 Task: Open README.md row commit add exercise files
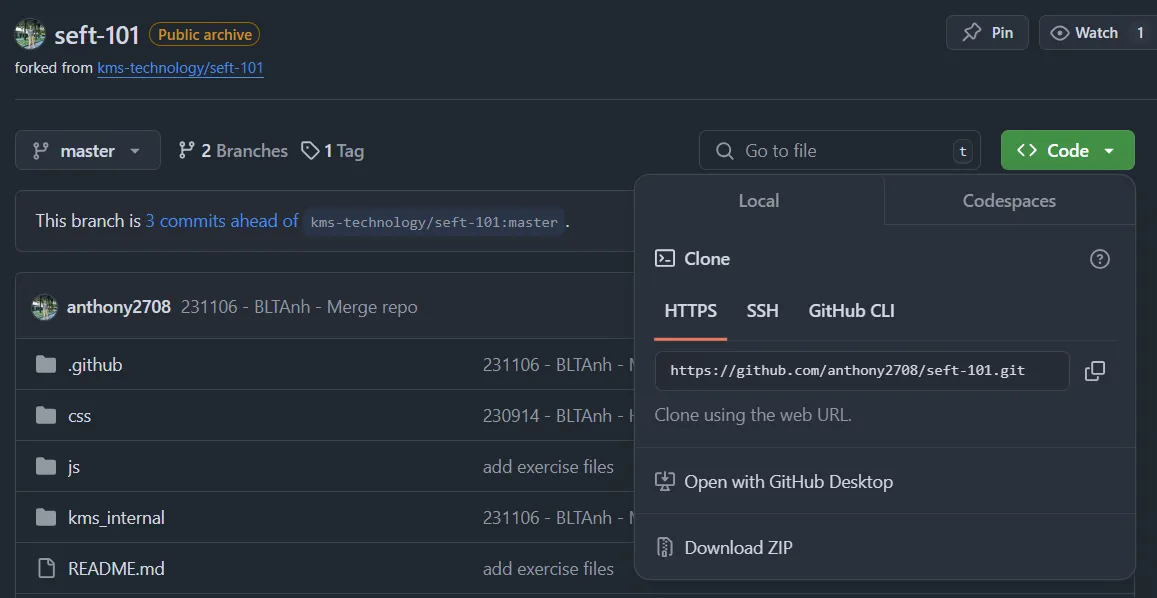[548, 568]
